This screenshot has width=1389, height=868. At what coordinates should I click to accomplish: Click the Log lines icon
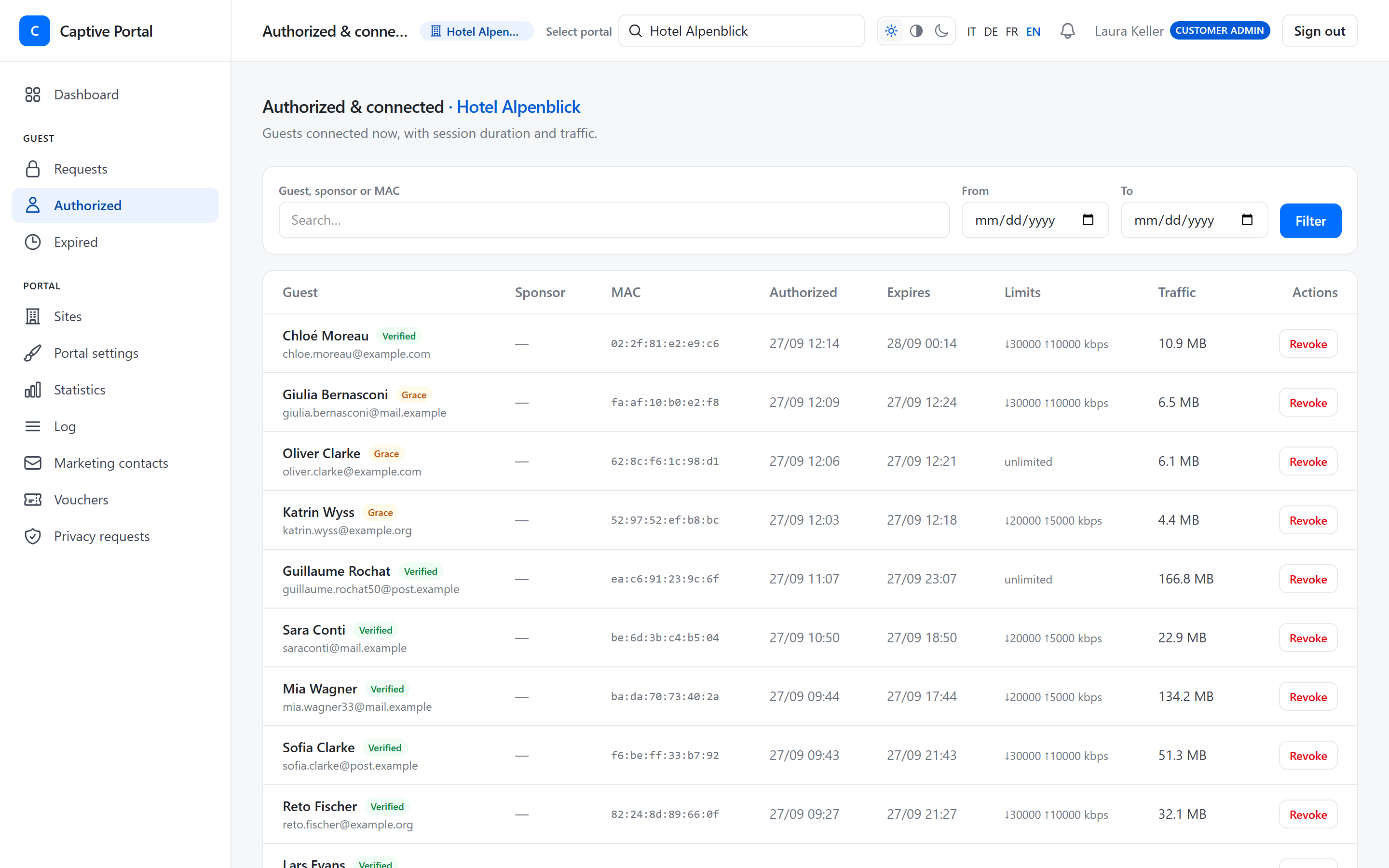[x=33, y=427]
